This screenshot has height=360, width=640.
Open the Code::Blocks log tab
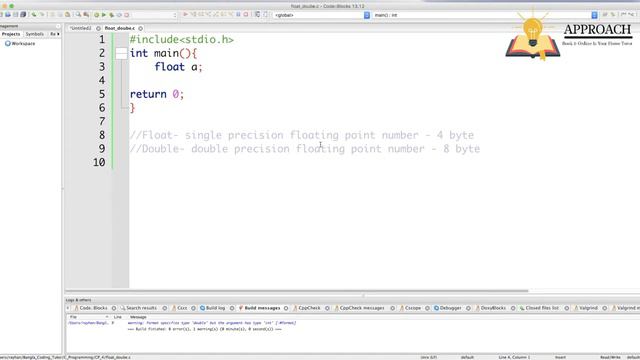(92, 308)
